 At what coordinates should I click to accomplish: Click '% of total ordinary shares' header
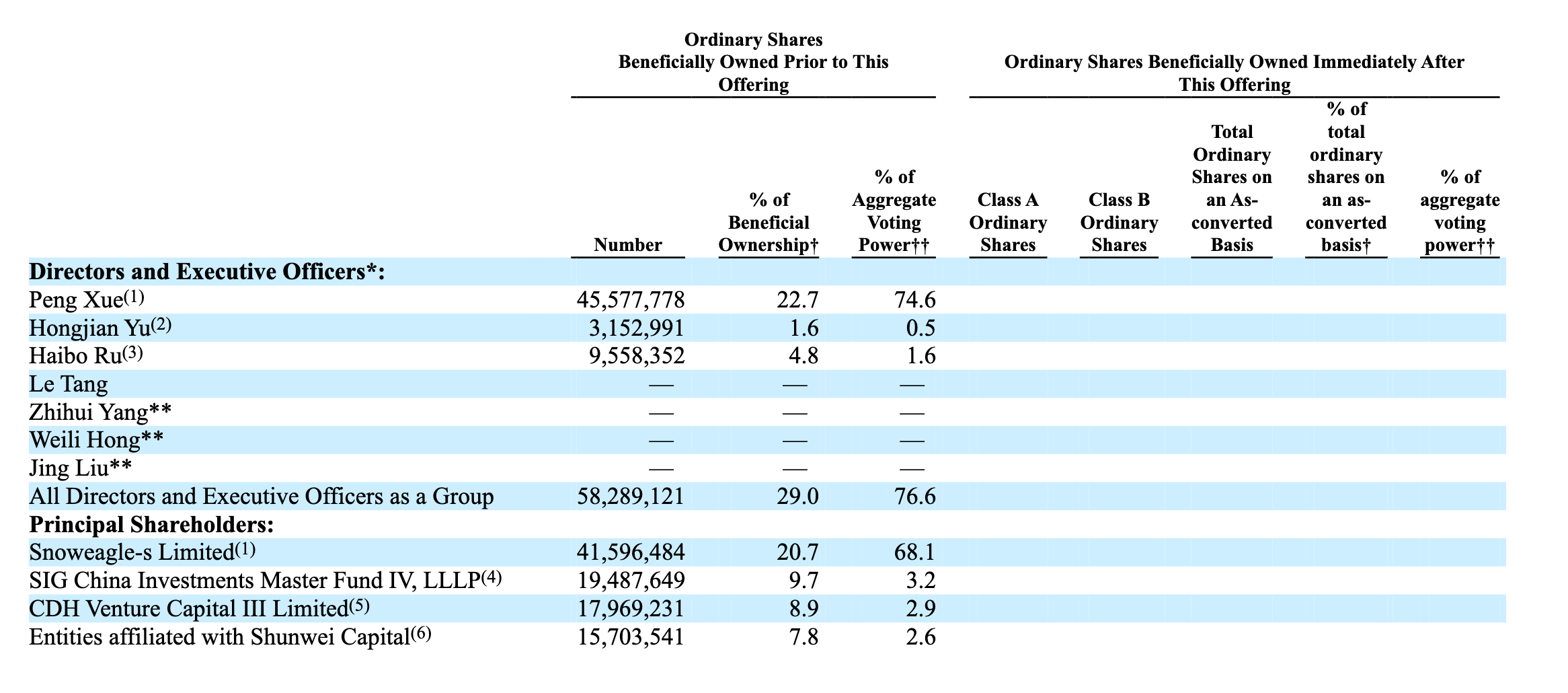(1346, 177)
